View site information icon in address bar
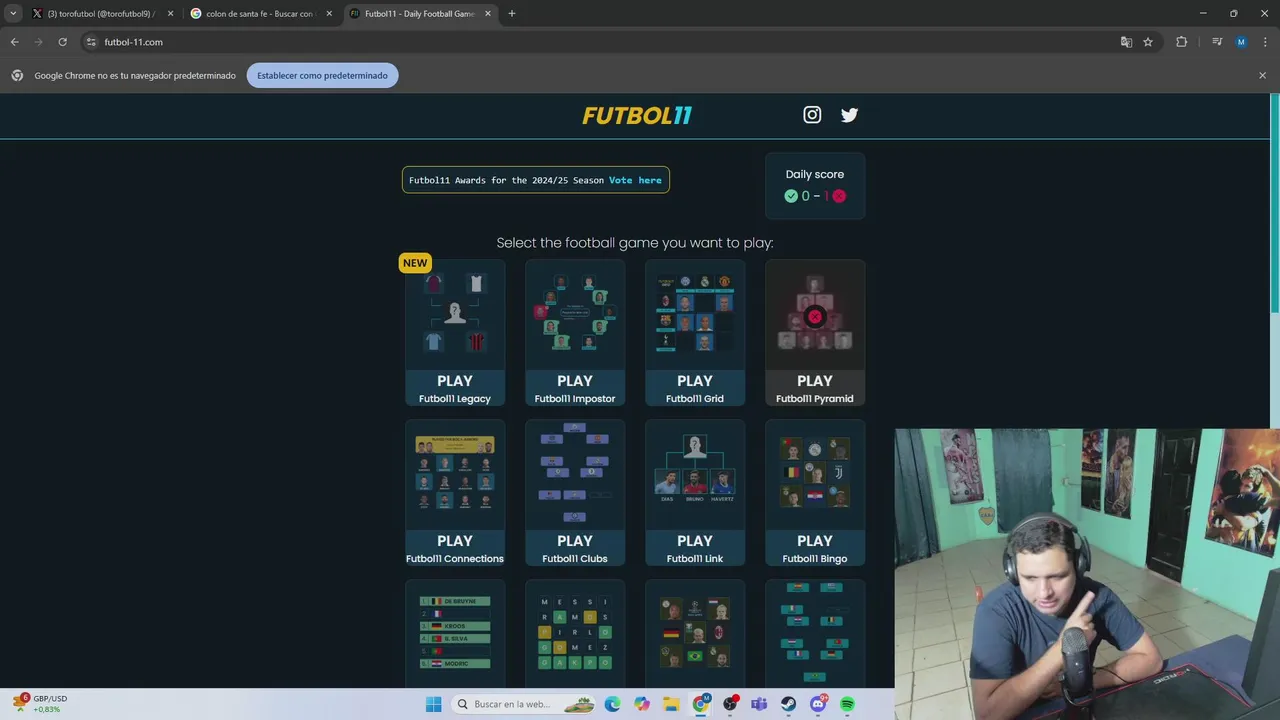The height and width of the screenshot is (720, 1280). point(91,42)
